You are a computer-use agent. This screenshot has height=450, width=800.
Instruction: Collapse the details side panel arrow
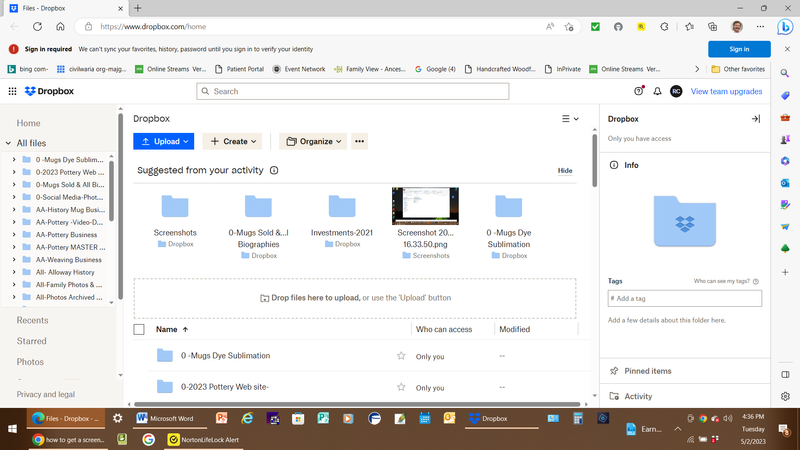[756, 119]
